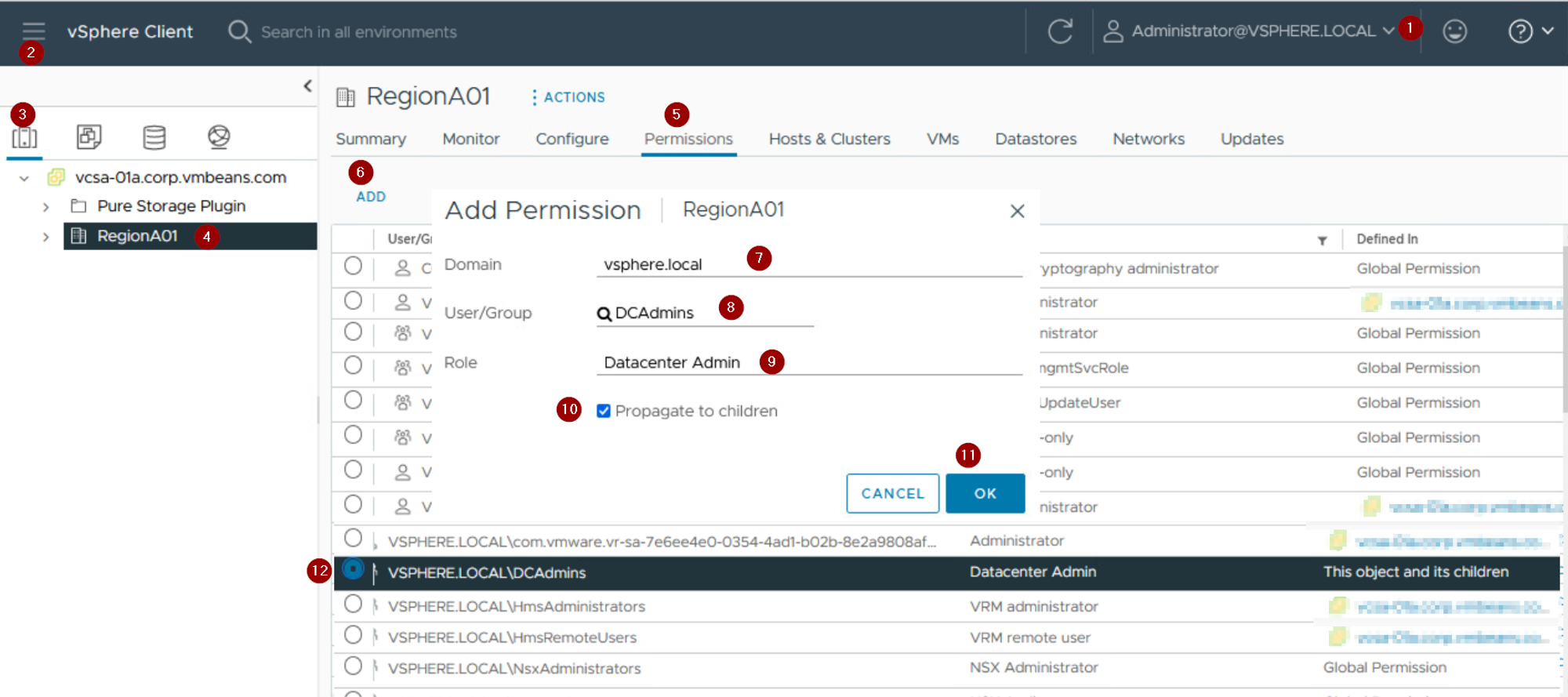Collapse the left navigation panel
Viewport: 1568px width, 697px height.
(x=307, y=86)
